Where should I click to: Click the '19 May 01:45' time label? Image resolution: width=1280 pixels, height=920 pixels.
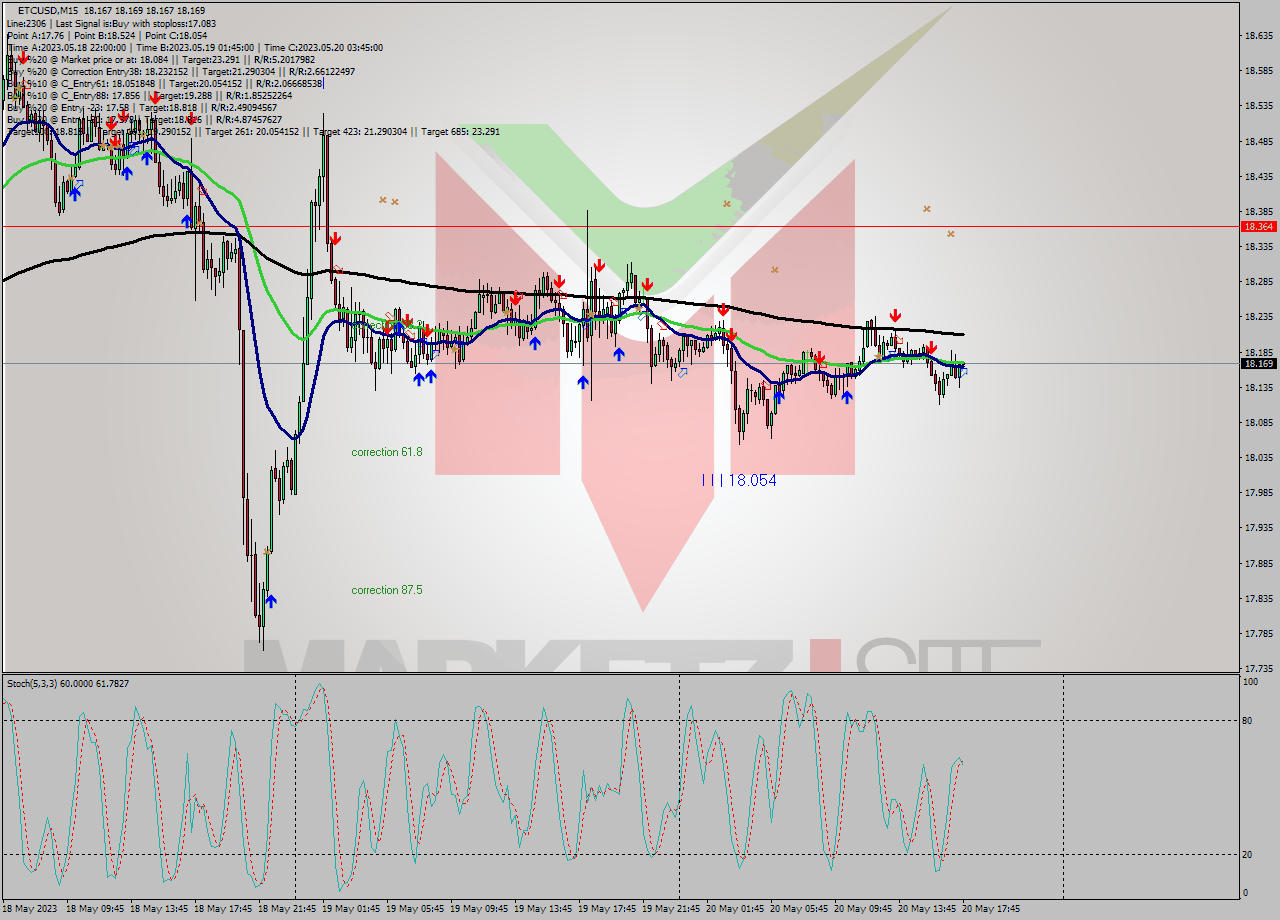351,909
